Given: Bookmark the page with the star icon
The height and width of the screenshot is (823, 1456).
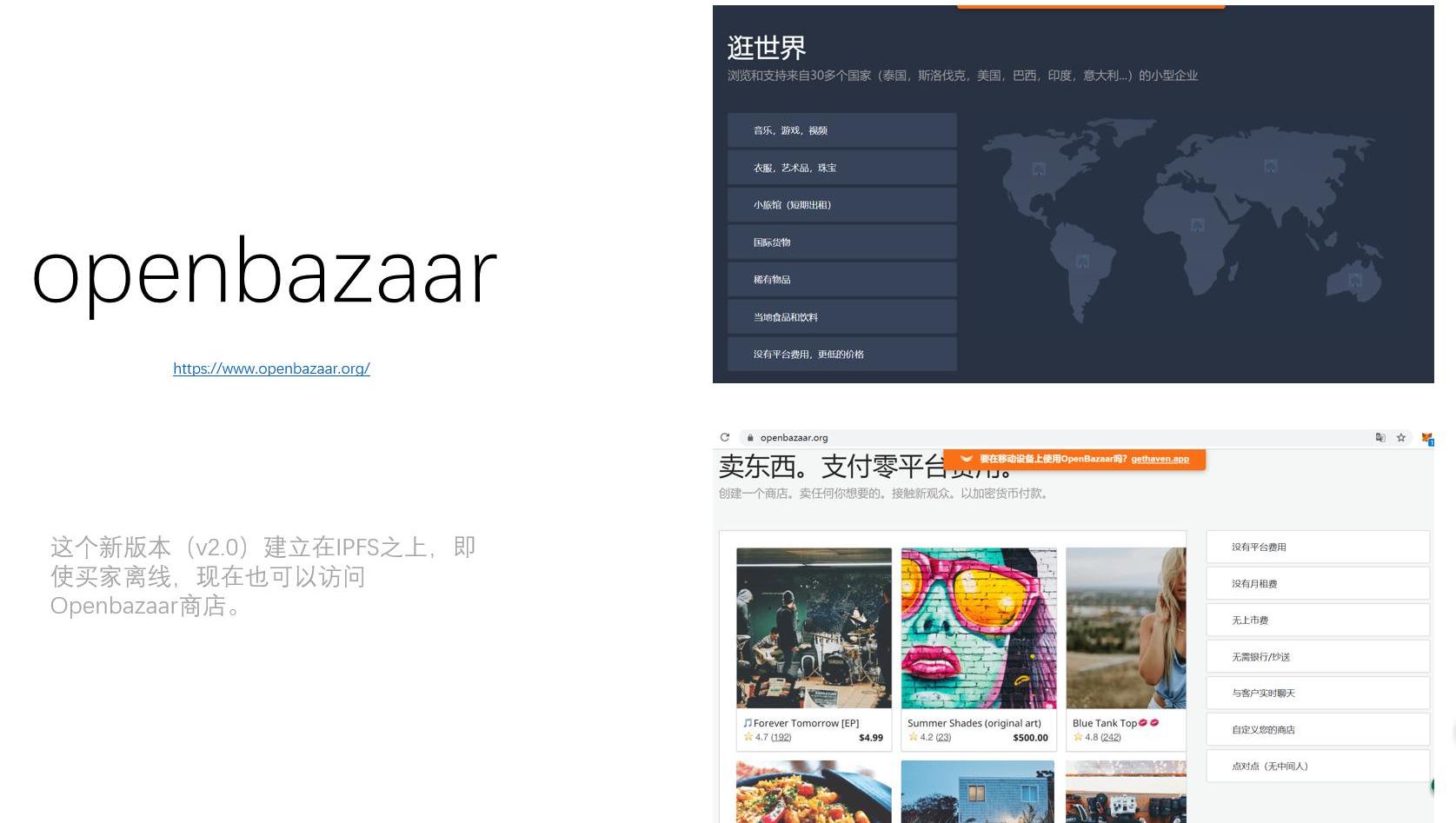Looking at the screenshot, I should (1401, 437).
